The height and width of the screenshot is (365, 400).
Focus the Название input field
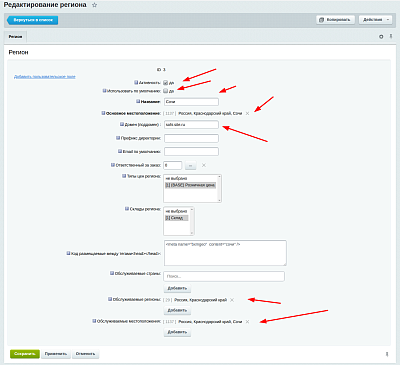191,102
